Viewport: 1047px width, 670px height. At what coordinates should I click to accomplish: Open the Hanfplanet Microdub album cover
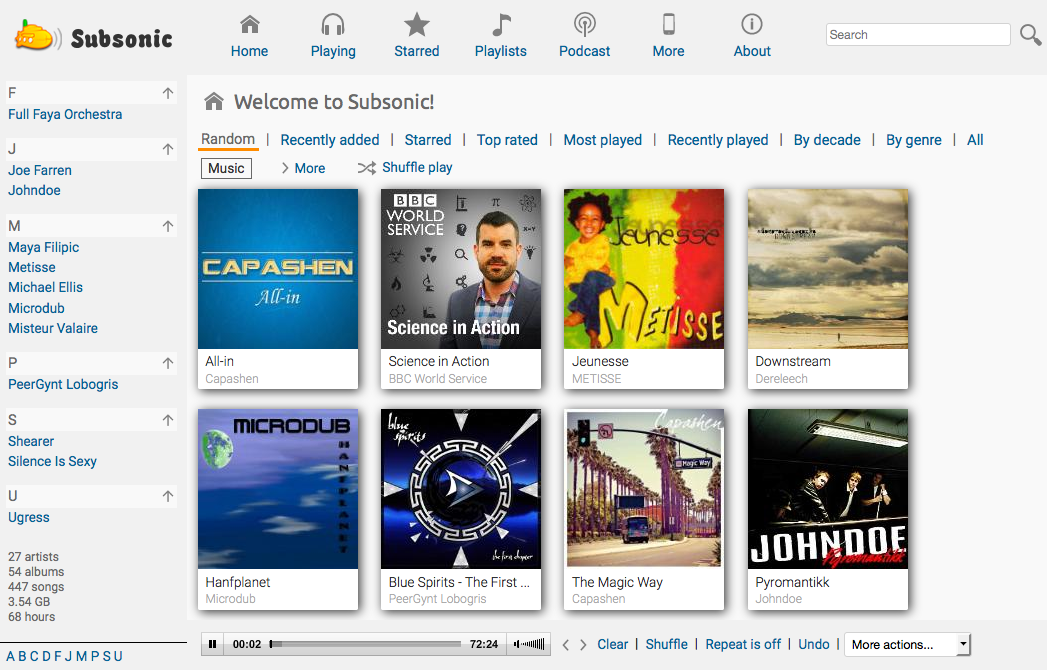(x=278, y=489)
